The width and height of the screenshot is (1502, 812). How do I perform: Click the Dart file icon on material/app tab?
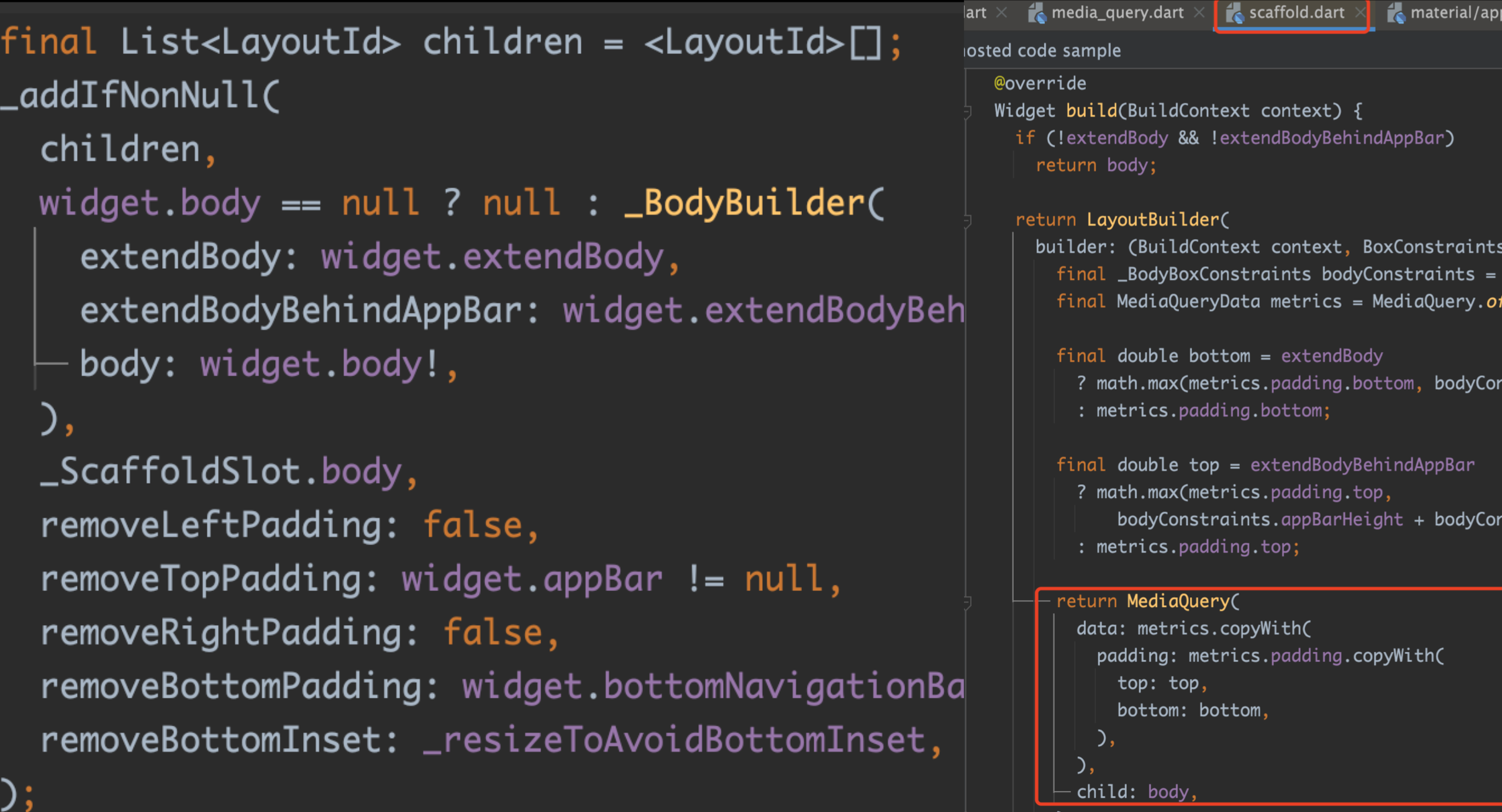1396,14
